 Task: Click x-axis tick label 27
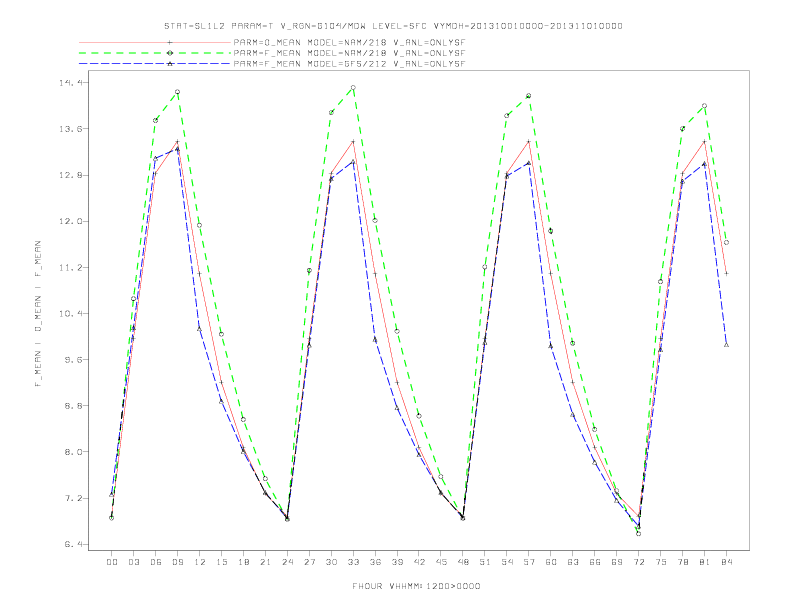coord(309,562)
